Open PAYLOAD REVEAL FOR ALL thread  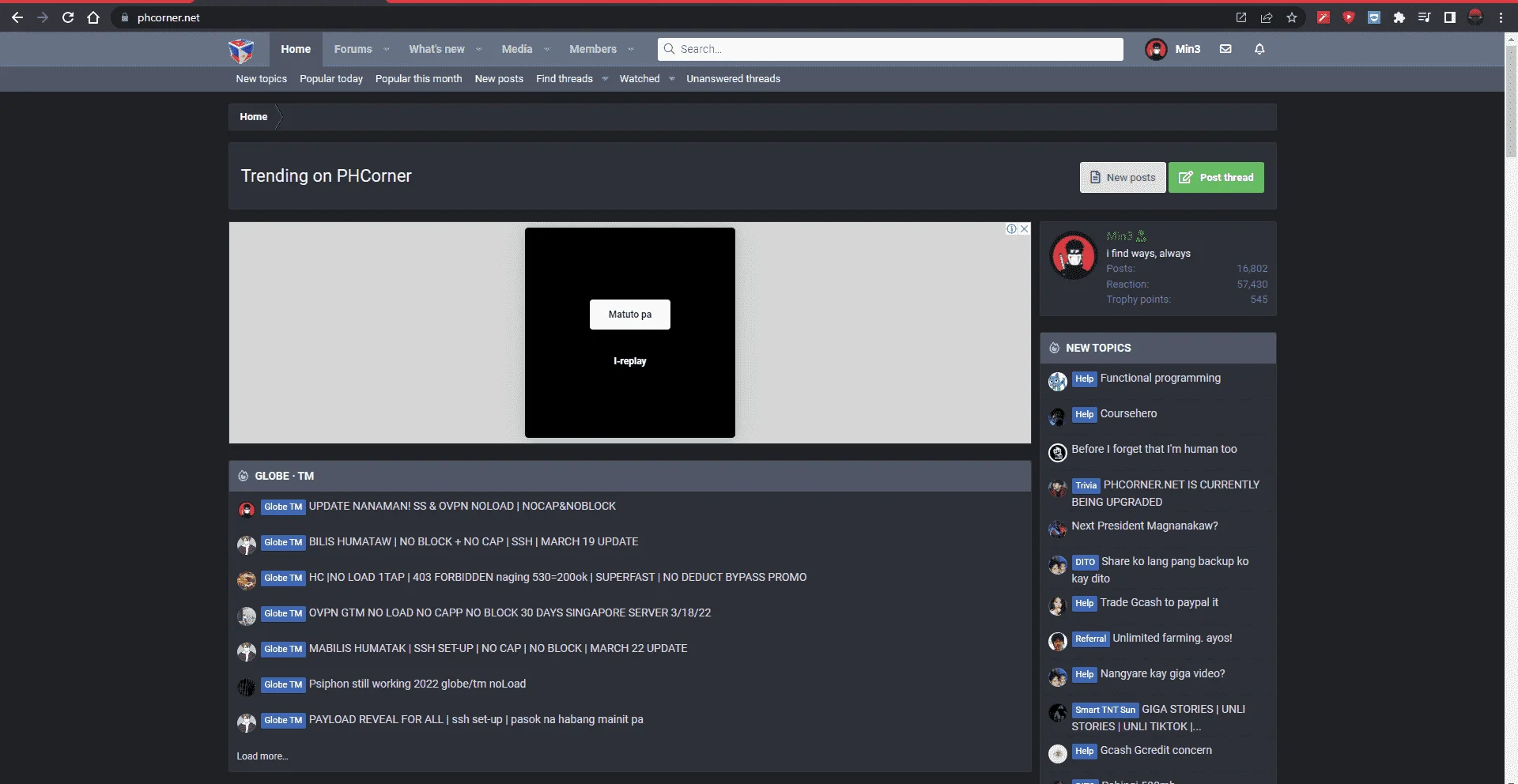click(x=476, y=719)
